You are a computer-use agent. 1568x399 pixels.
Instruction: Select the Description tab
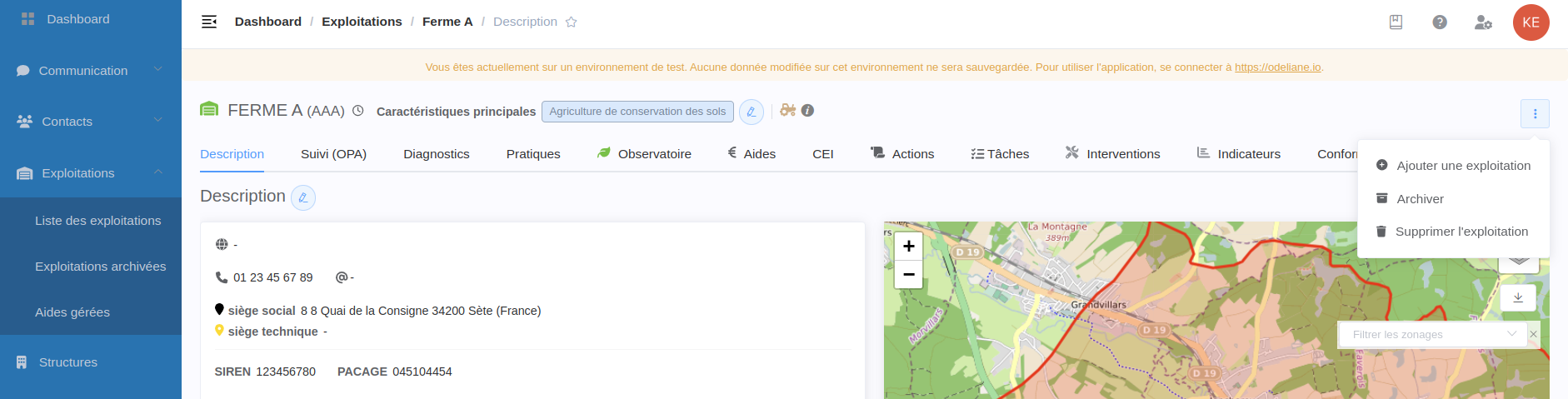coord(232,154)
